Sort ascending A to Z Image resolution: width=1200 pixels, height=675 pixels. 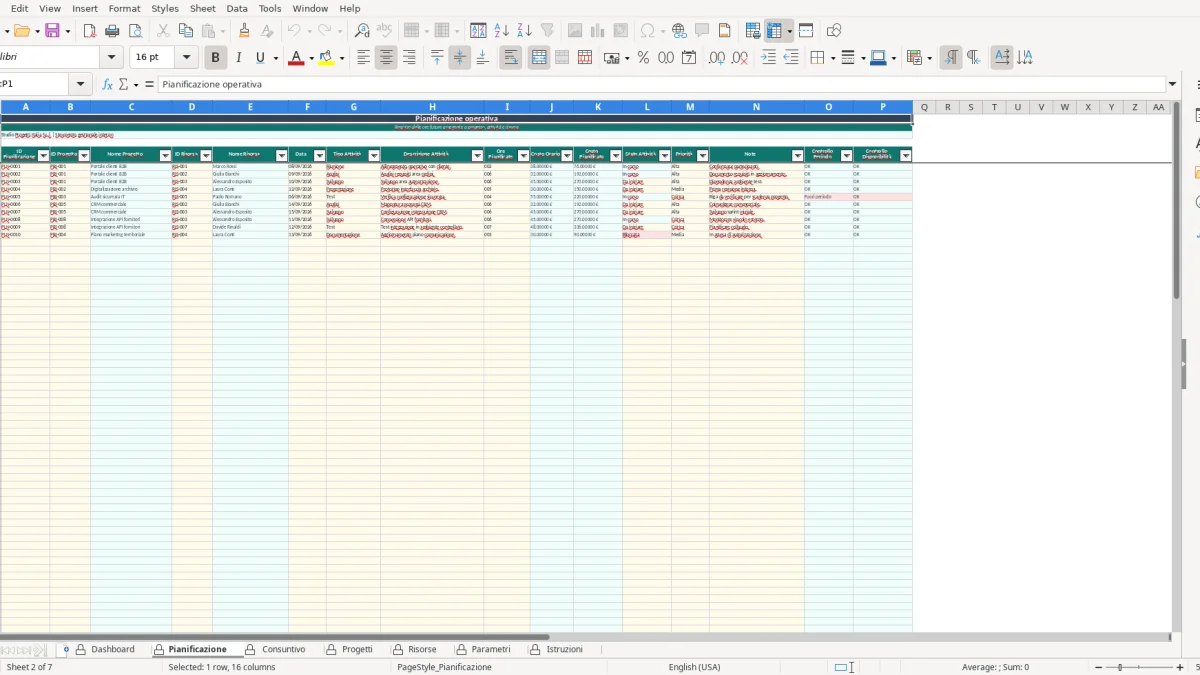502,31
